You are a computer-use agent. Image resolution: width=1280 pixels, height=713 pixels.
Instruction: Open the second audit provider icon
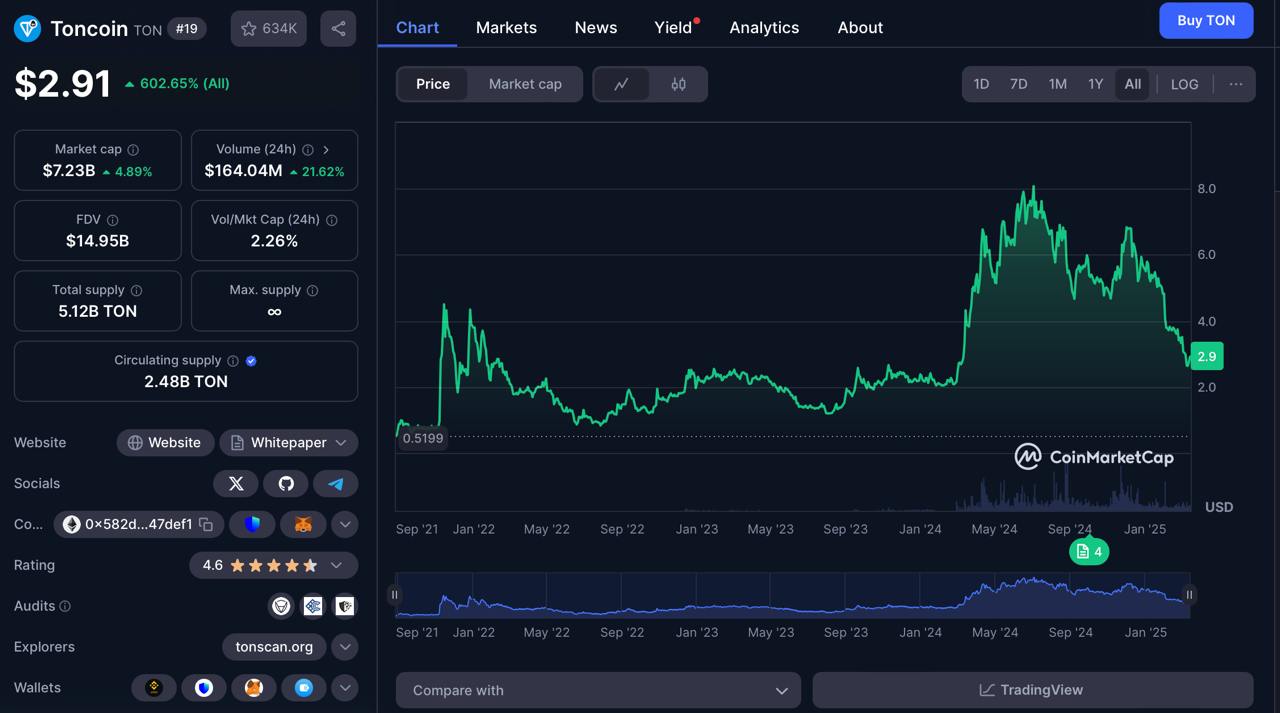pyautogui.click(x=313, y=606)
